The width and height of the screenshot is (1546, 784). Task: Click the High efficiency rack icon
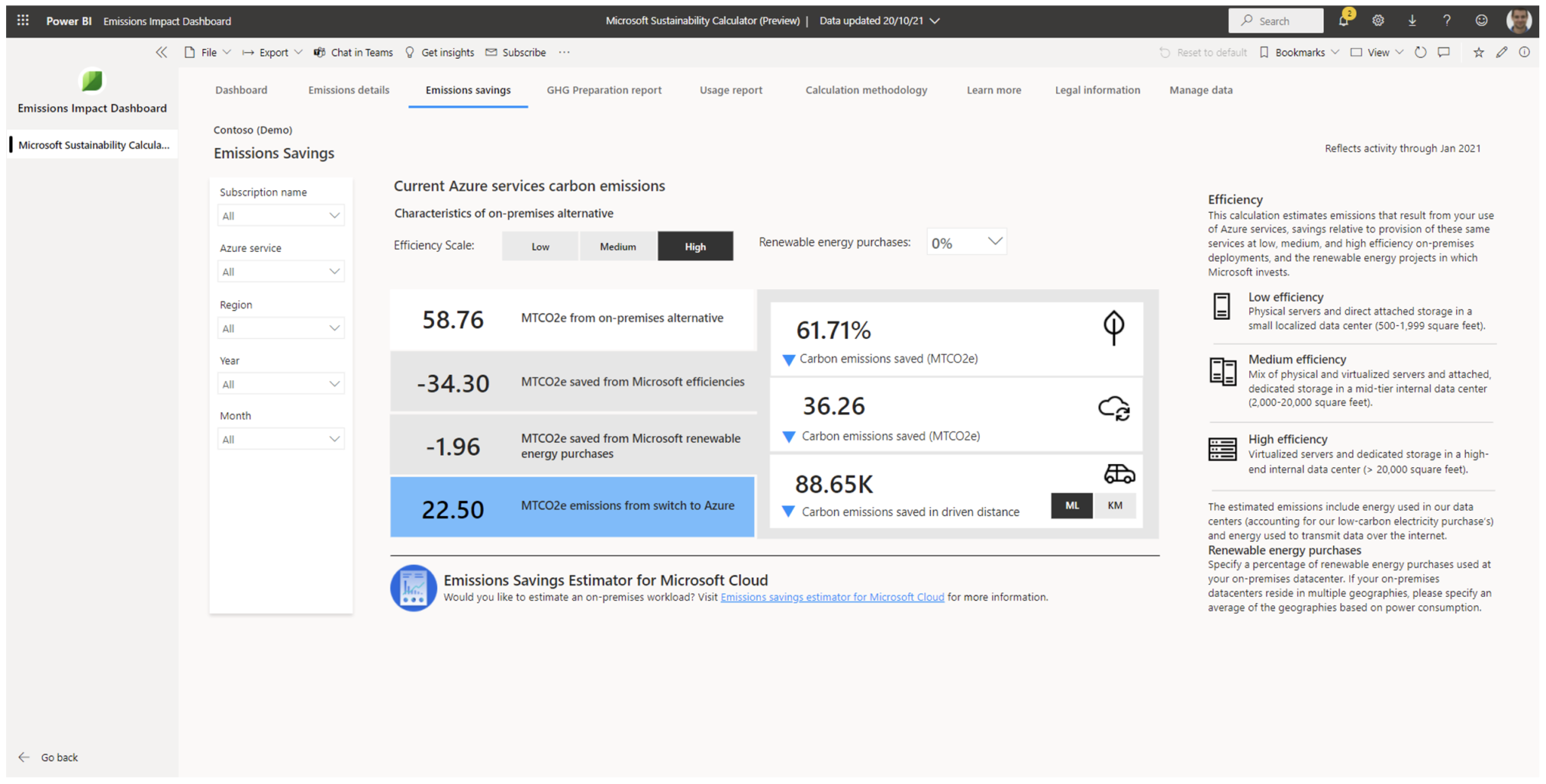pyautogui.click(x=1222, y=450)
